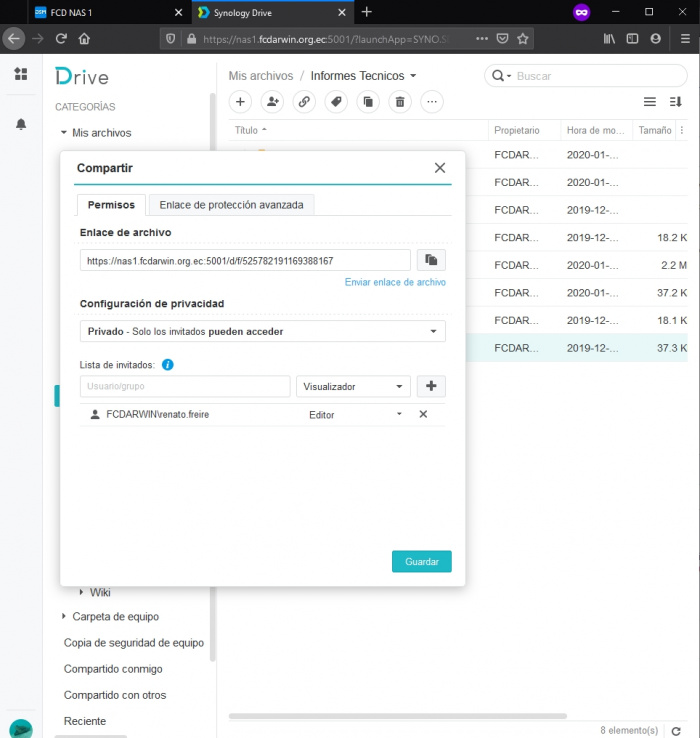
Task: Open the search options dropdown arrow
Action: pyautogui.click(x=509, y=76)
